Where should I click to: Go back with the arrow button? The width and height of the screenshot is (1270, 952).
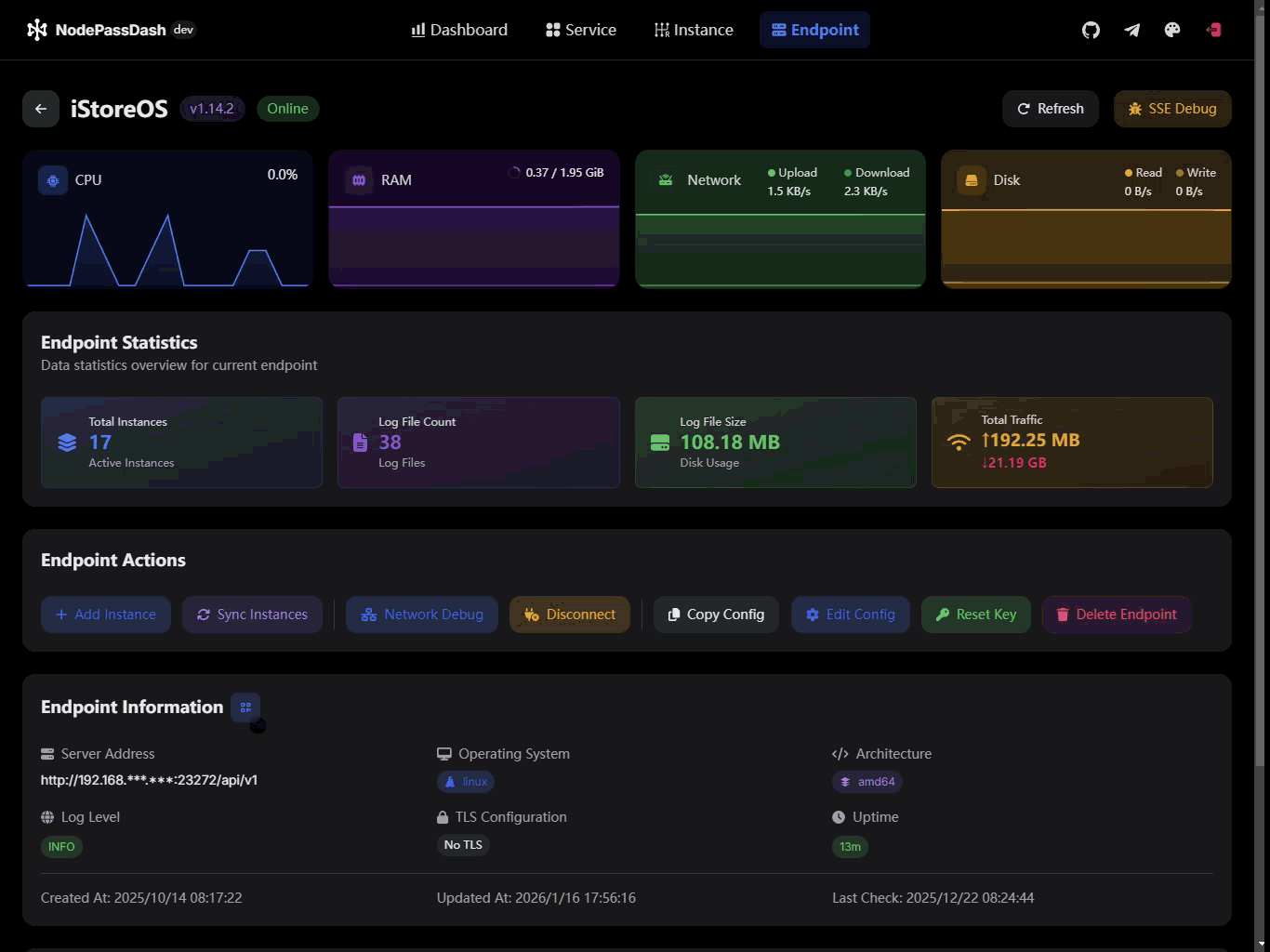41,109
